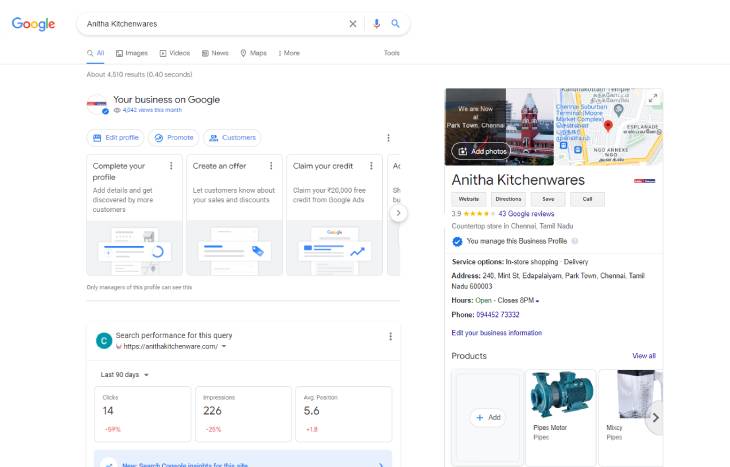Click the Directions button
Viewport: 730px width, 467px height.
(508, 199)
